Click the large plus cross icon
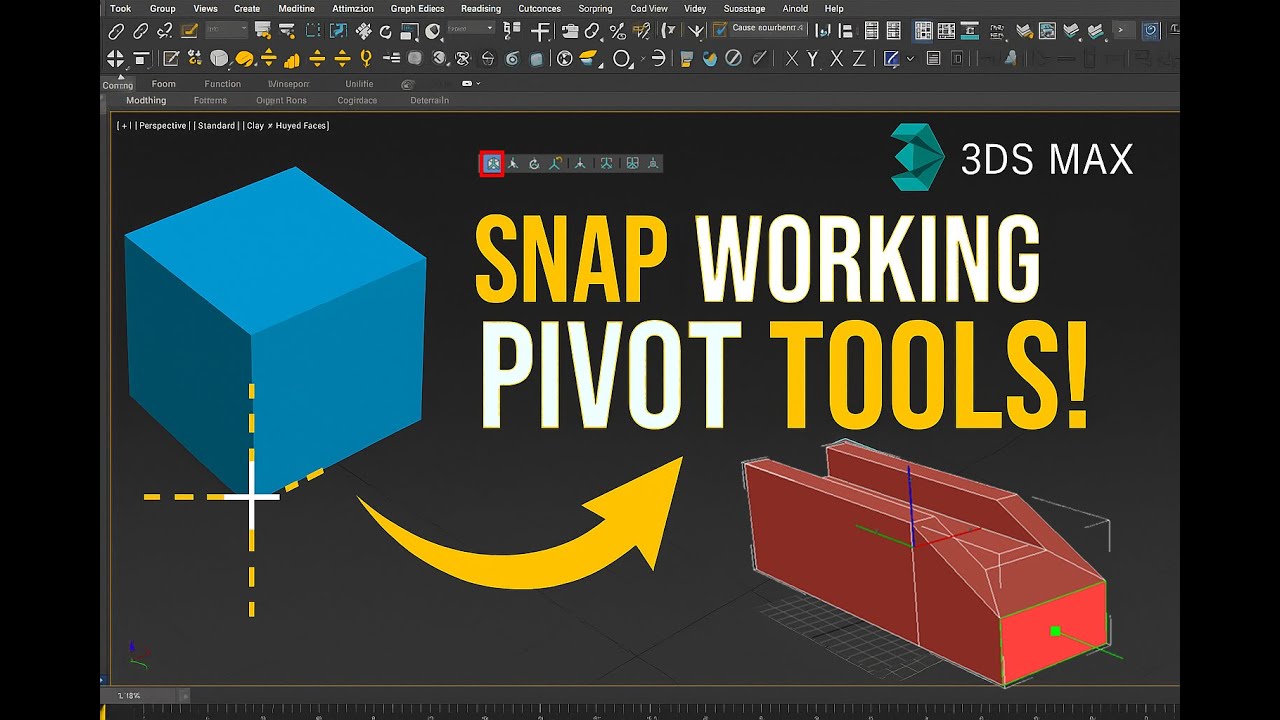 [540, 32]
